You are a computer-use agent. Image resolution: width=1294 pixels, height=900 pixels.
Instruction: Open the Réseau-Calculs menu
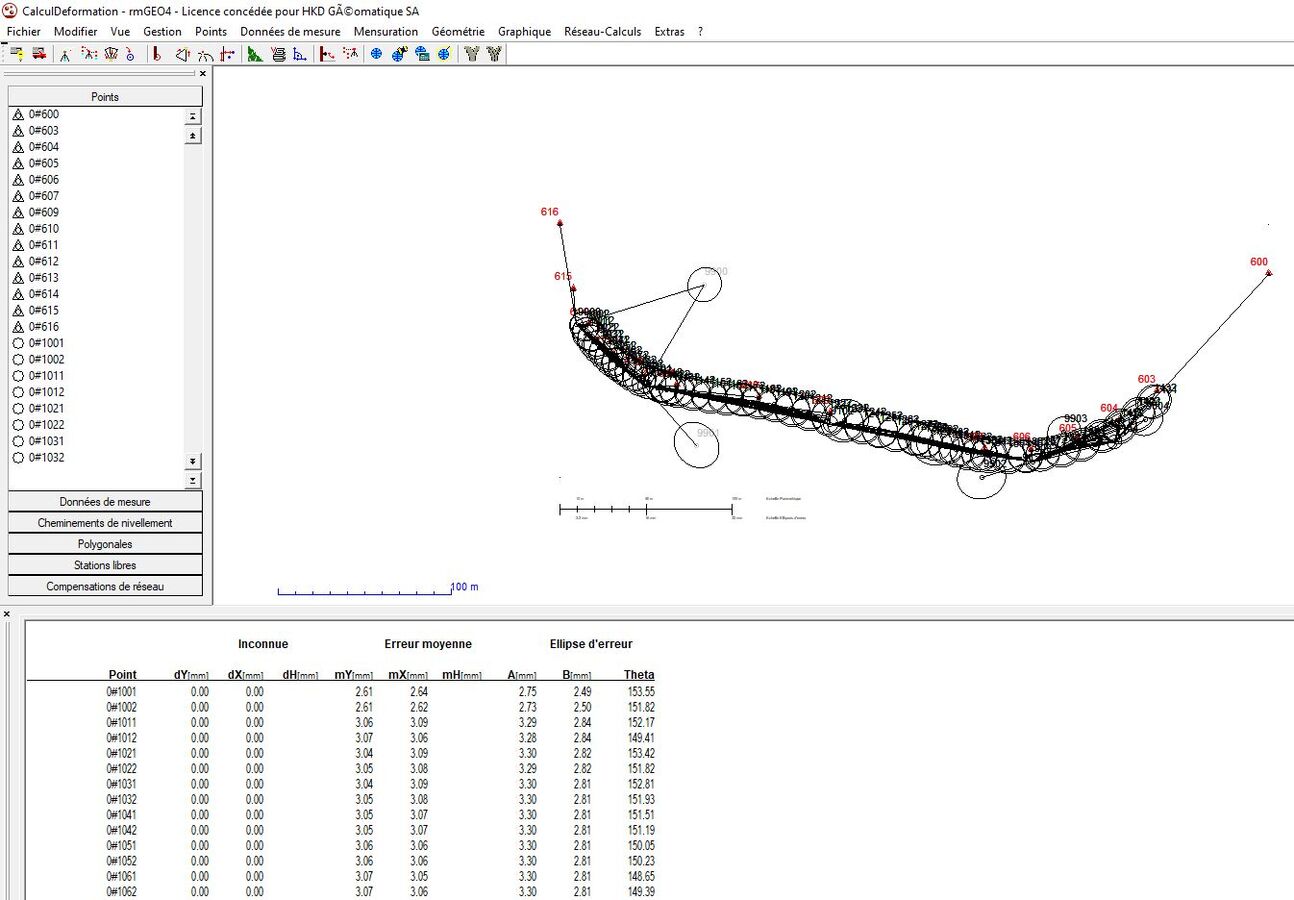[x=602, y=31]
